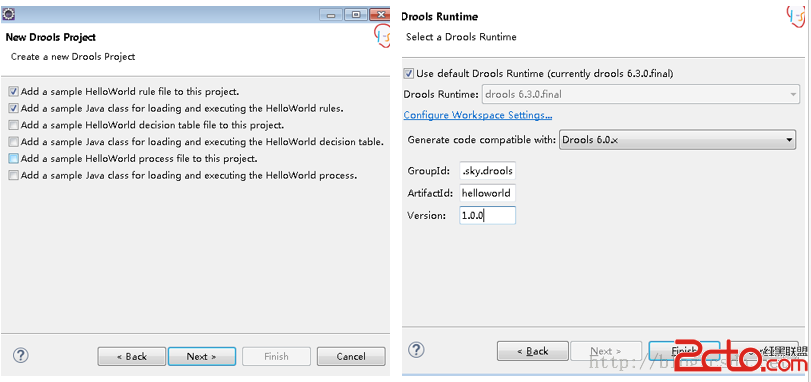Click the 'Create a new Drools Project' text

click(x=73, y=56)
